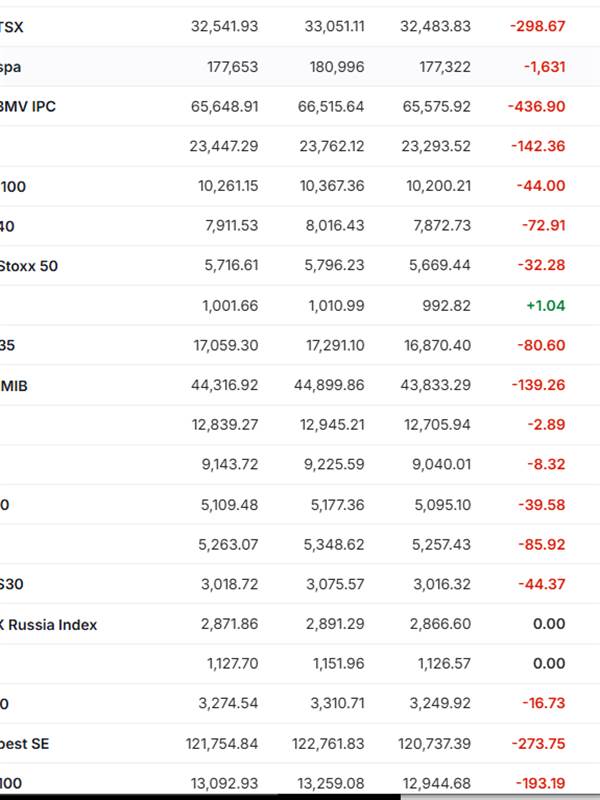
Task: Select the 23,762.12 cell
Action: click(x=332, y=146)
